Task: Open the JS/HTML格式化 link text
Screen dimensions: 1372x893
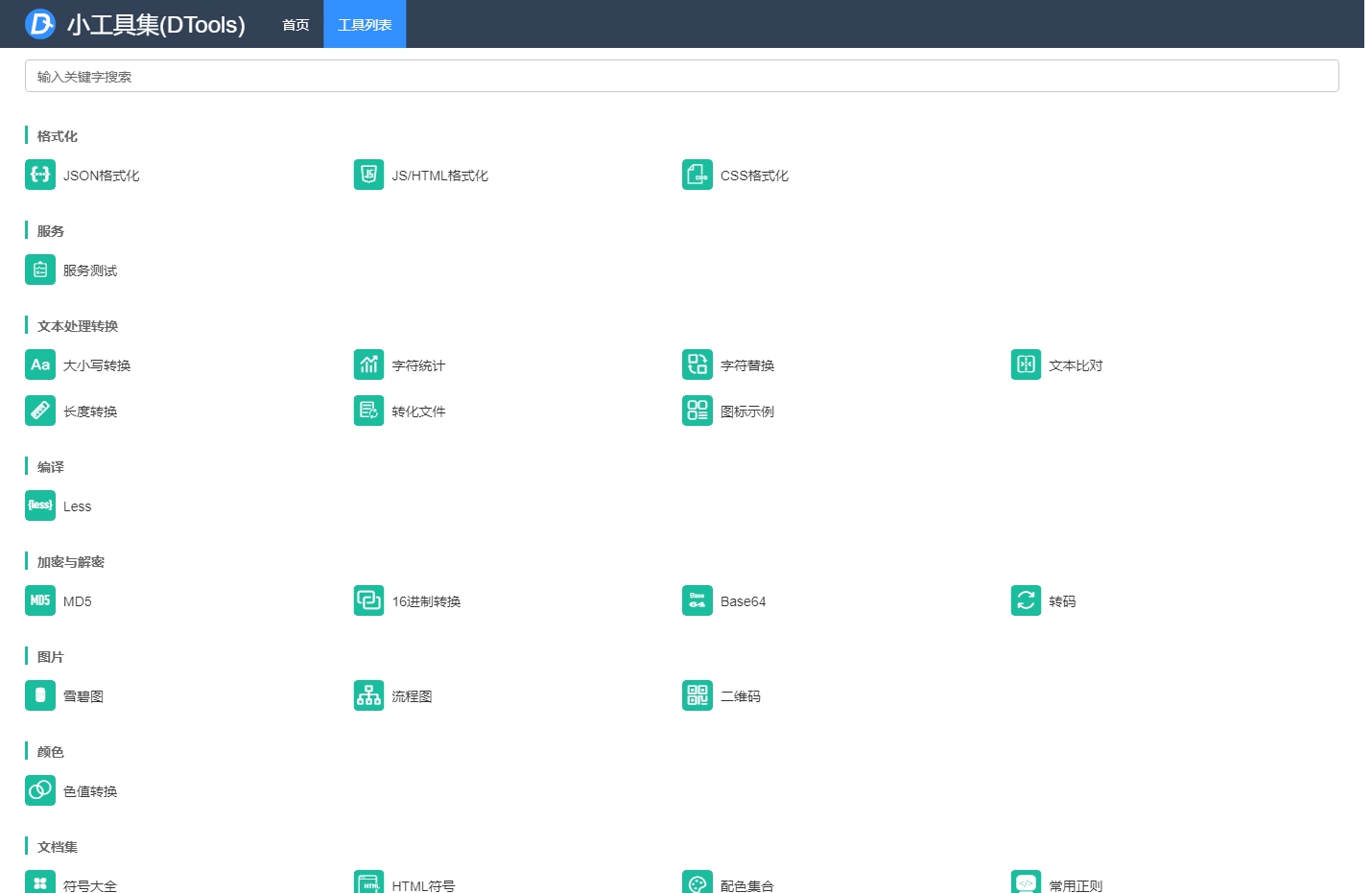Action: [x=440, y=176]
